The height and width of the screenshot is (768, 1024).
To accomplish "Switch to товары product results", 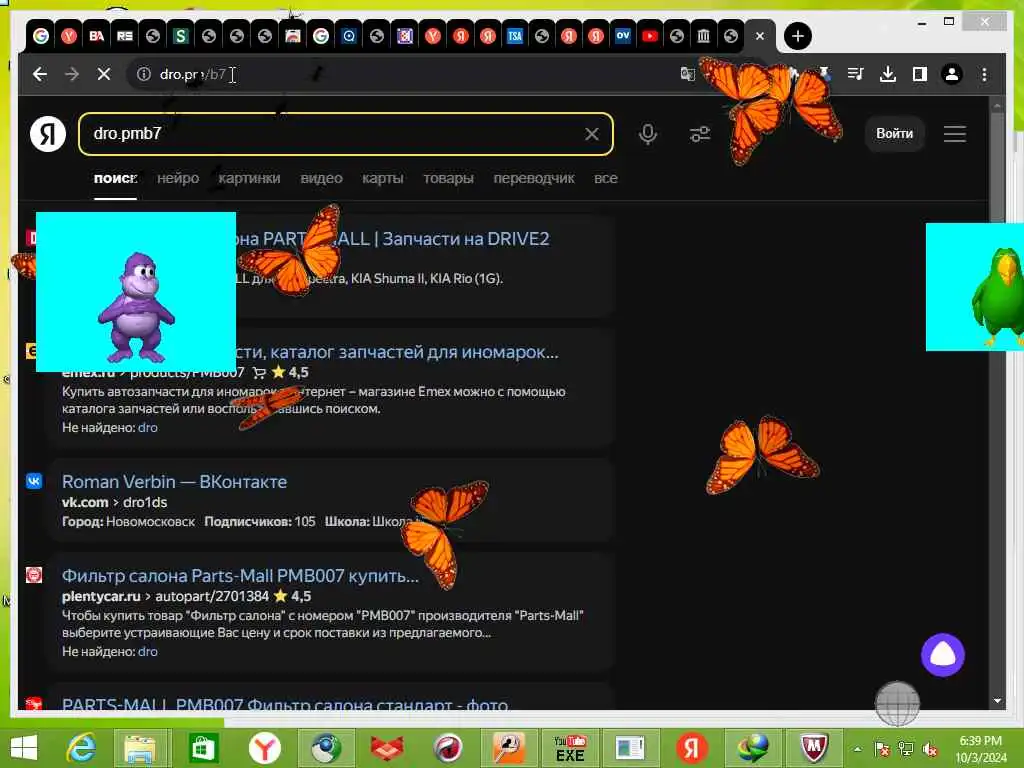I will pos(448,178).
